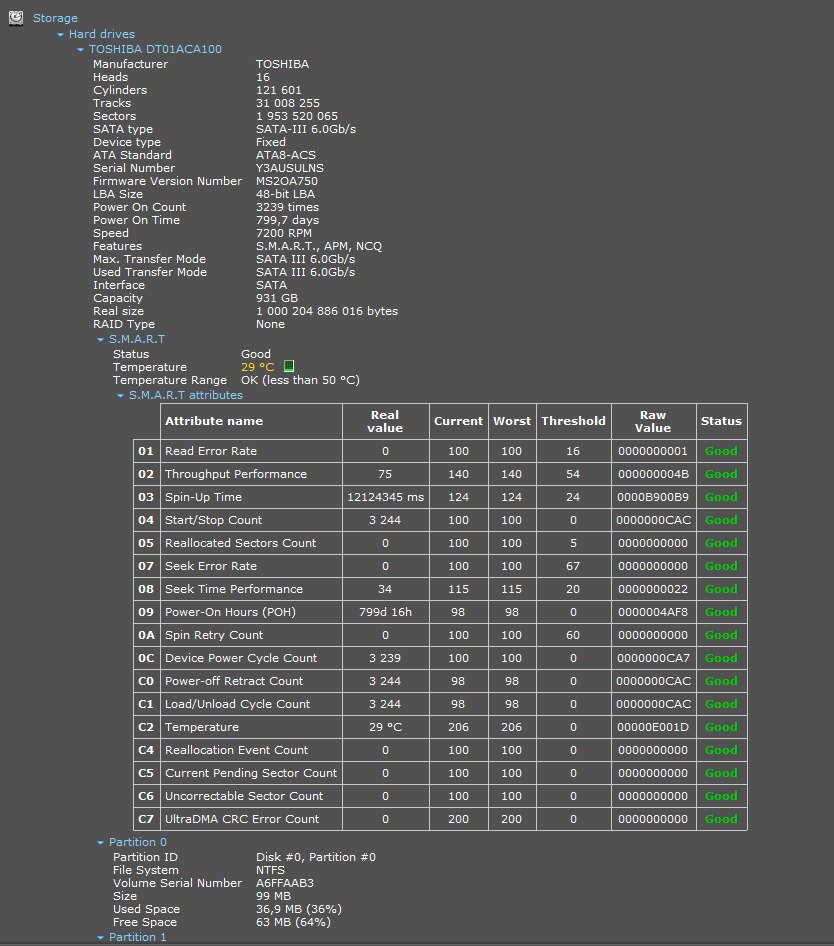This screenshot has width=834, height=946.
Task: Collapse the TOSHIBA DT01ACA100 node
Action: point(80,49)
